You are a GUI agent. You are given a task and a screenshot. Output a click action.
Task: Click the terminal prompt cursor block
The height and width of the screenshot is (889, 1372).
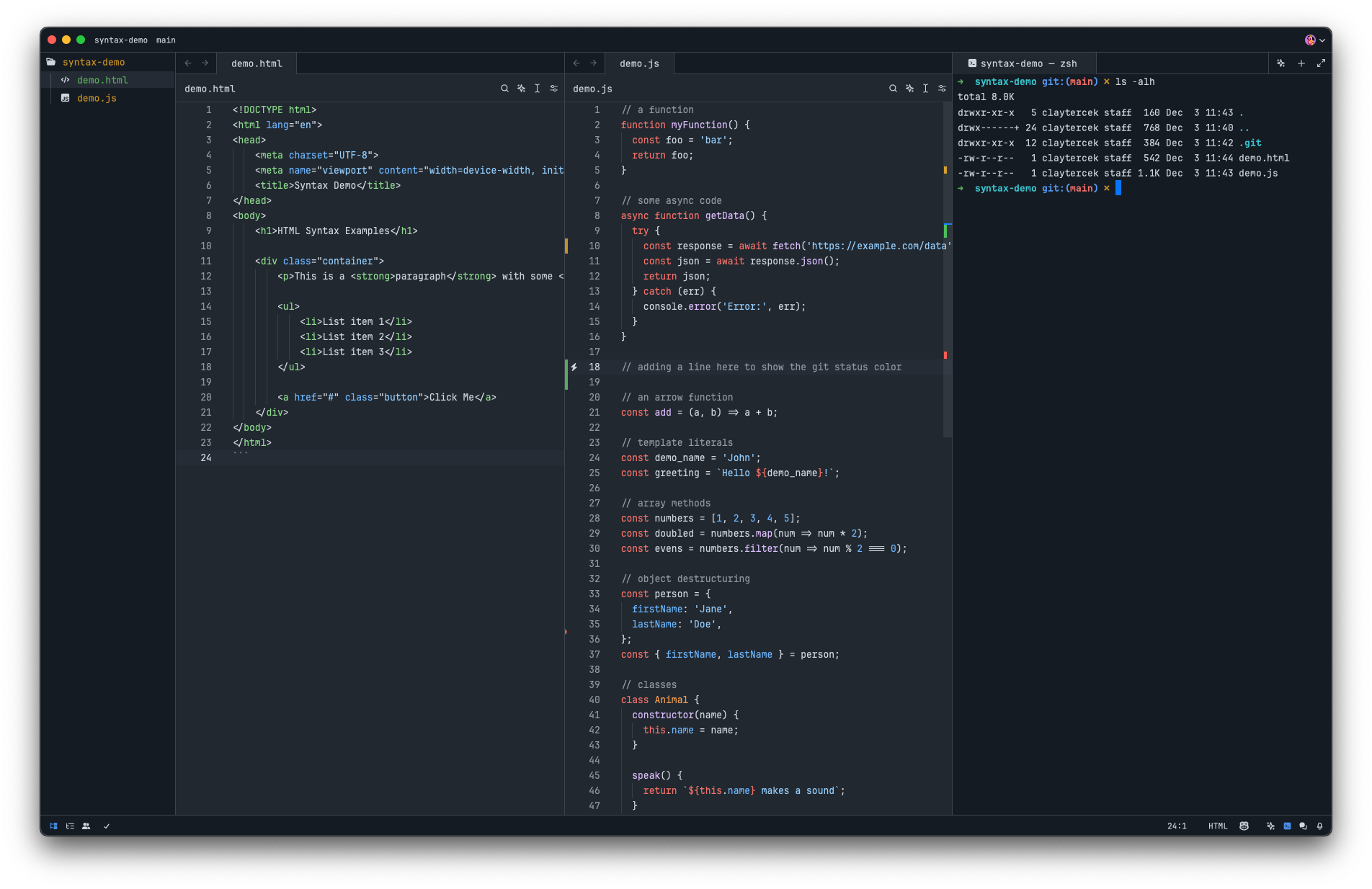[x=1118, y=188]
